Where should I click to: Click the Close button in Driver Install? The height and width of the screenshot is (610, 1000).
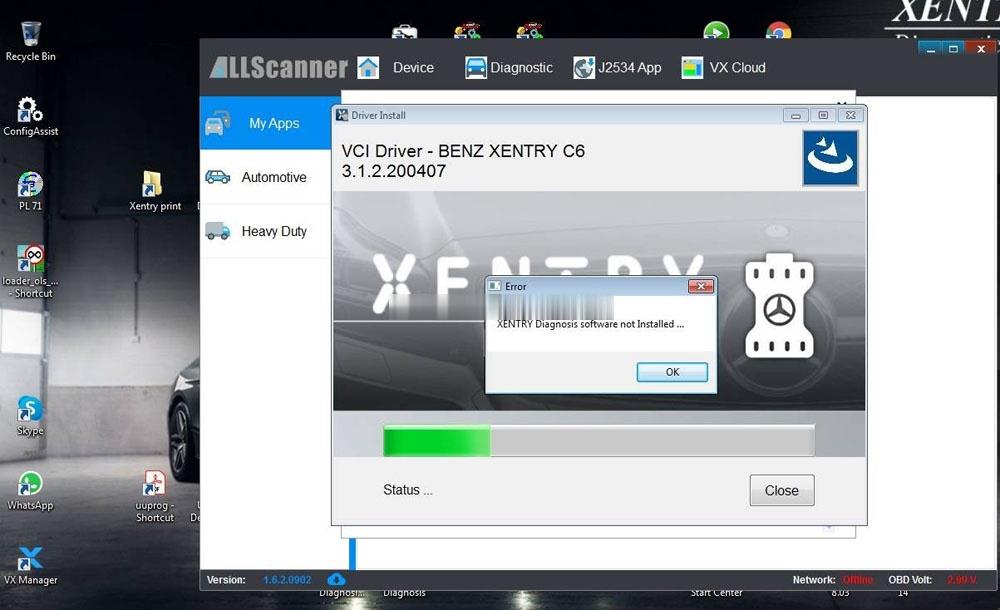tap(781, 490)
